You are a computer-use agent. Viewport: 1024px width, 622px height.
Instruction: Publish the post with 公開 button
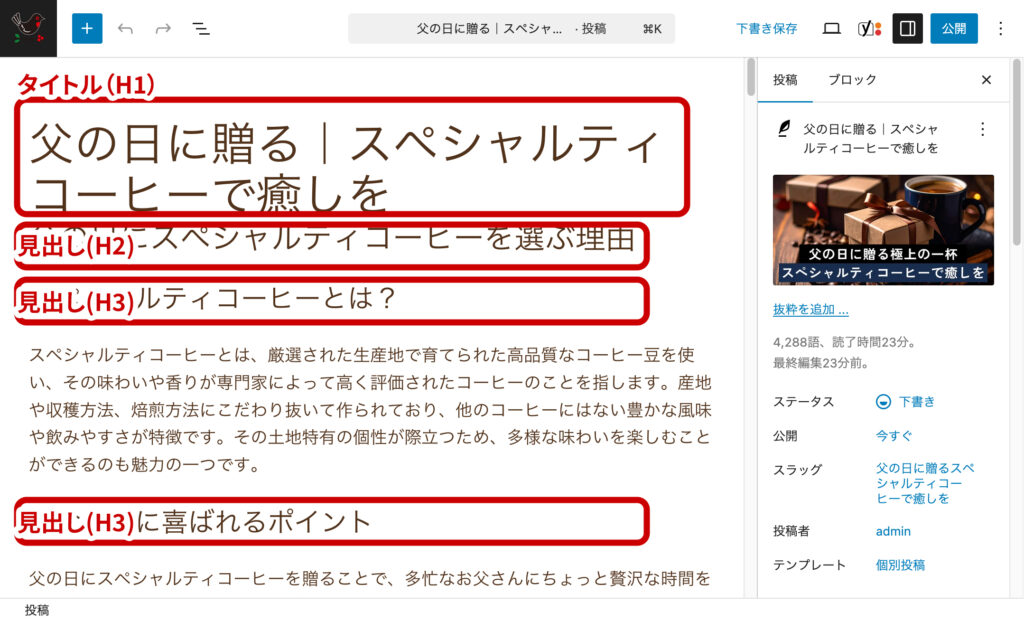coord(954,29)
